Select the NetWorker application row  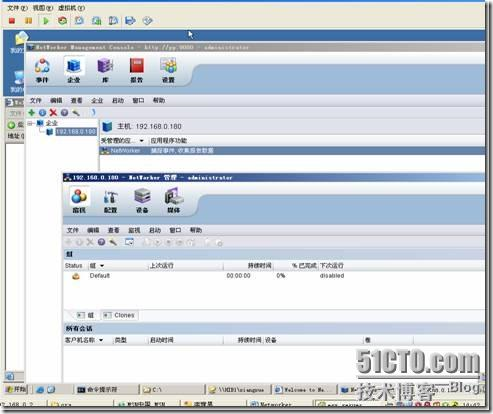pyautogui.click(x=292, y=151)
